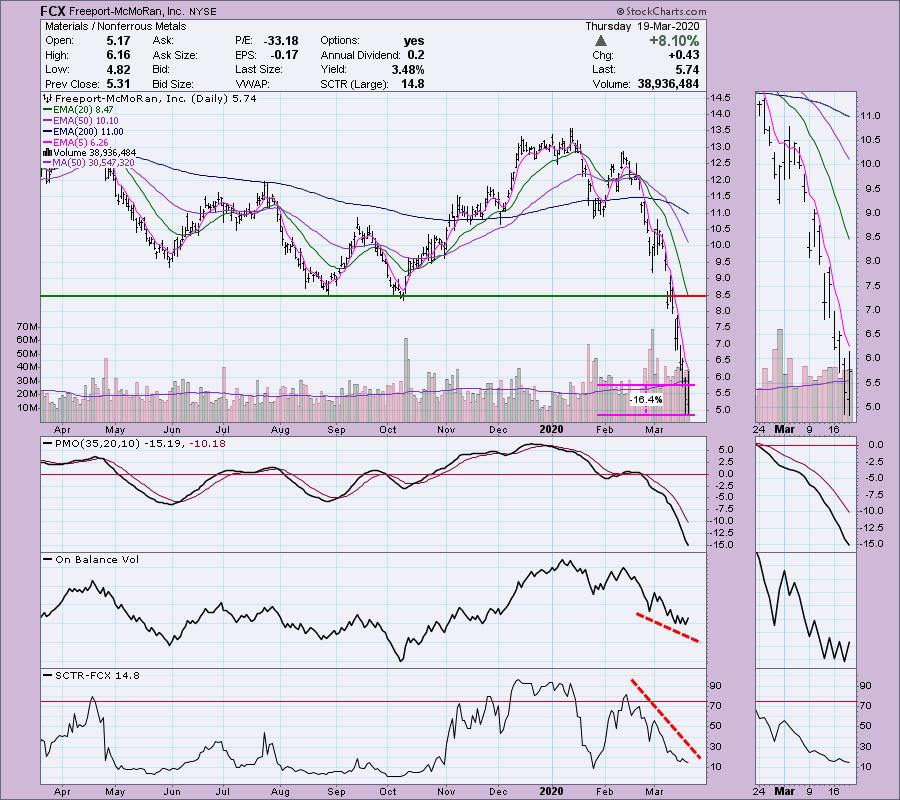Click the 70M volume axis label

tap(28, 327)
